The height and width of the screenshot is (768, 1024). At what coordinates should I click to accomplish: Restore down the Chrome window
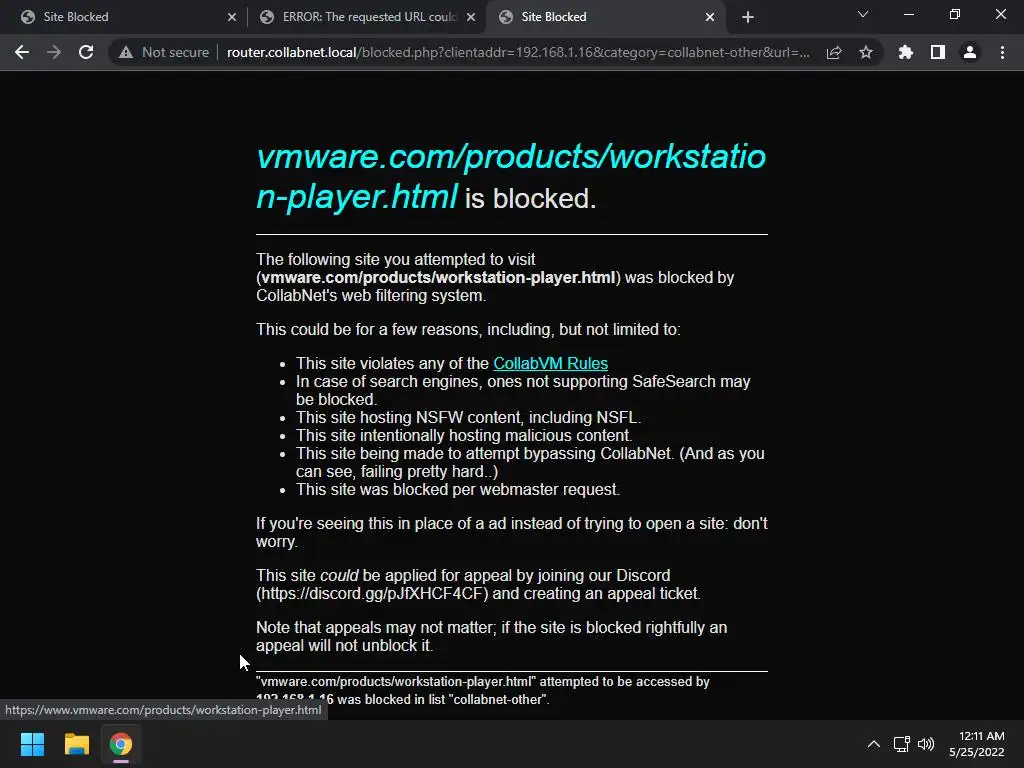point(954,14)
